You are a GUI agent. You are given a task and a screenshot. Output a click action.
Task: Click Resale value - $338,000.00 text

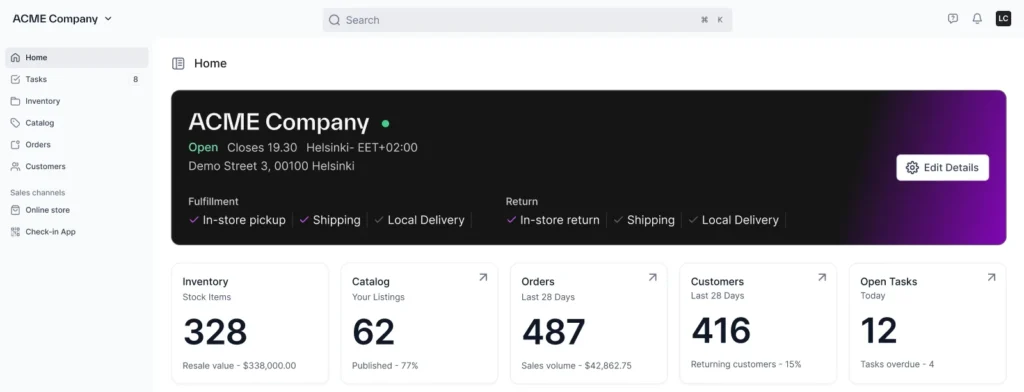pyautogui.click(x=239, y=366)
